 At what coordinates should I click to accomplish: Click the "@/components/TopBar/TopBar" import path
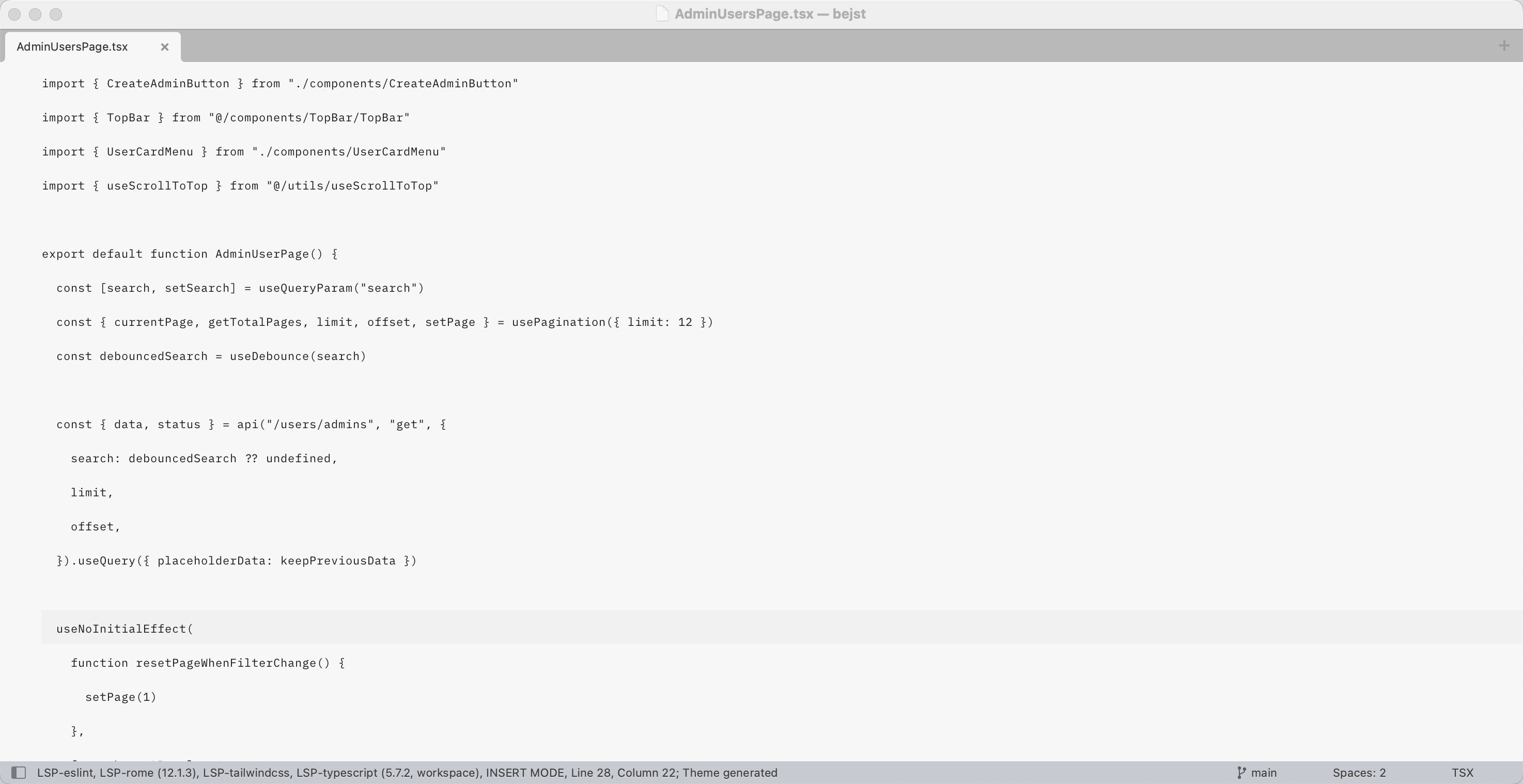tap(309, 118)
